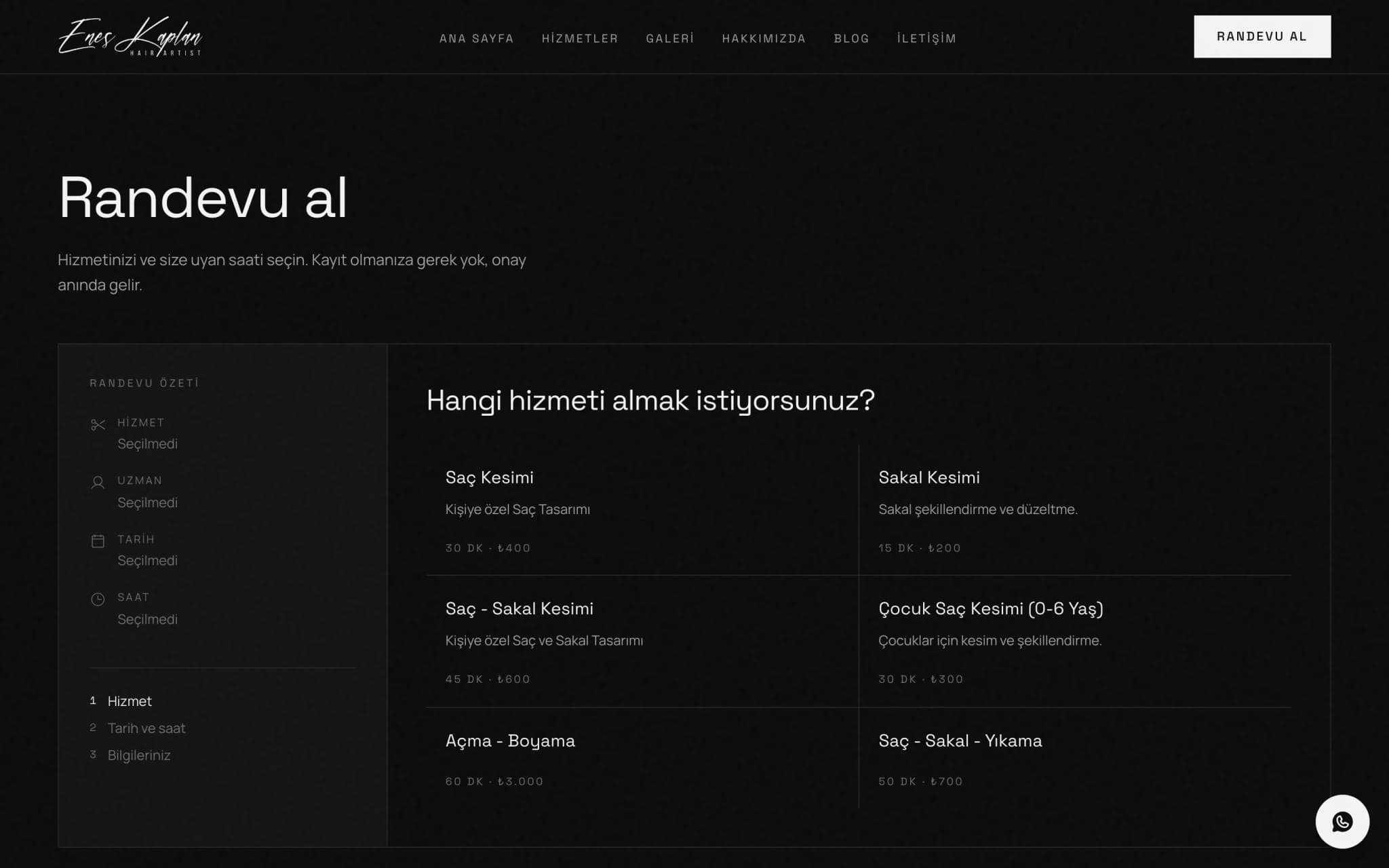Click the calendar icon beside Tarih
Viewport: 1389px width, 868px height.
[98, 540]
